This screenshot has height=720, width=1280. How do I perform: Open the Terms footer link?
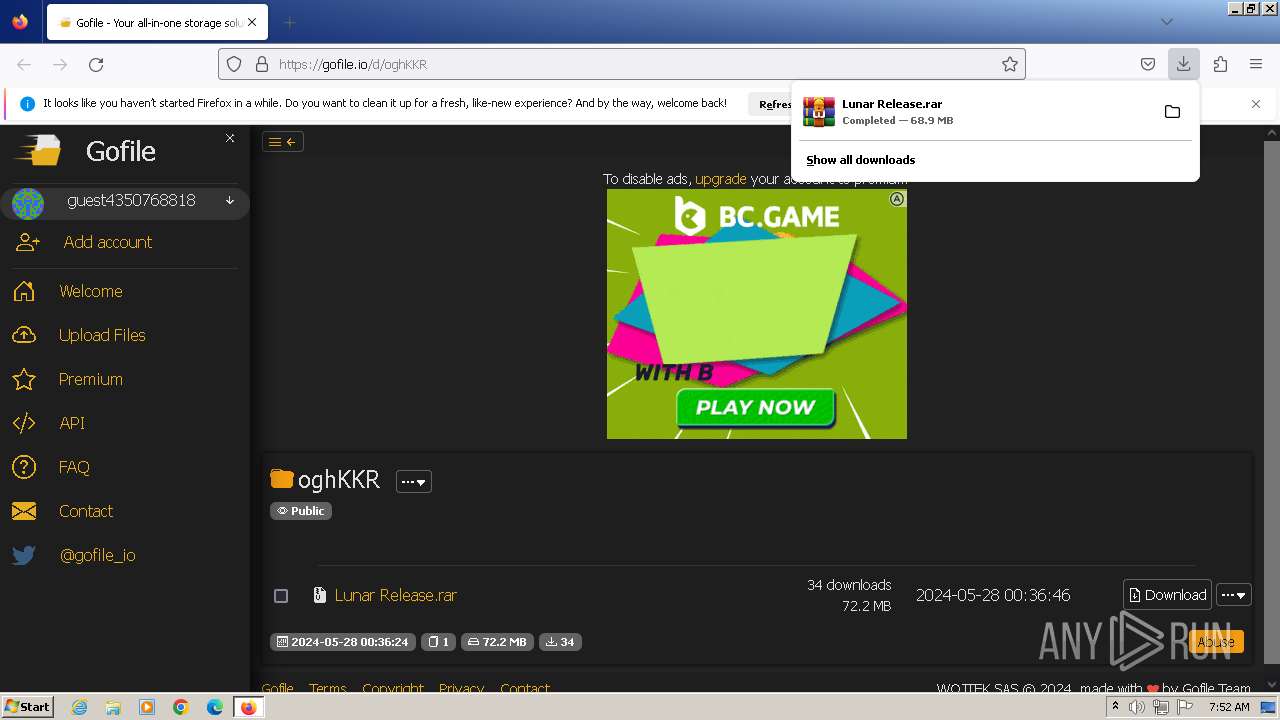click(327, 688)
